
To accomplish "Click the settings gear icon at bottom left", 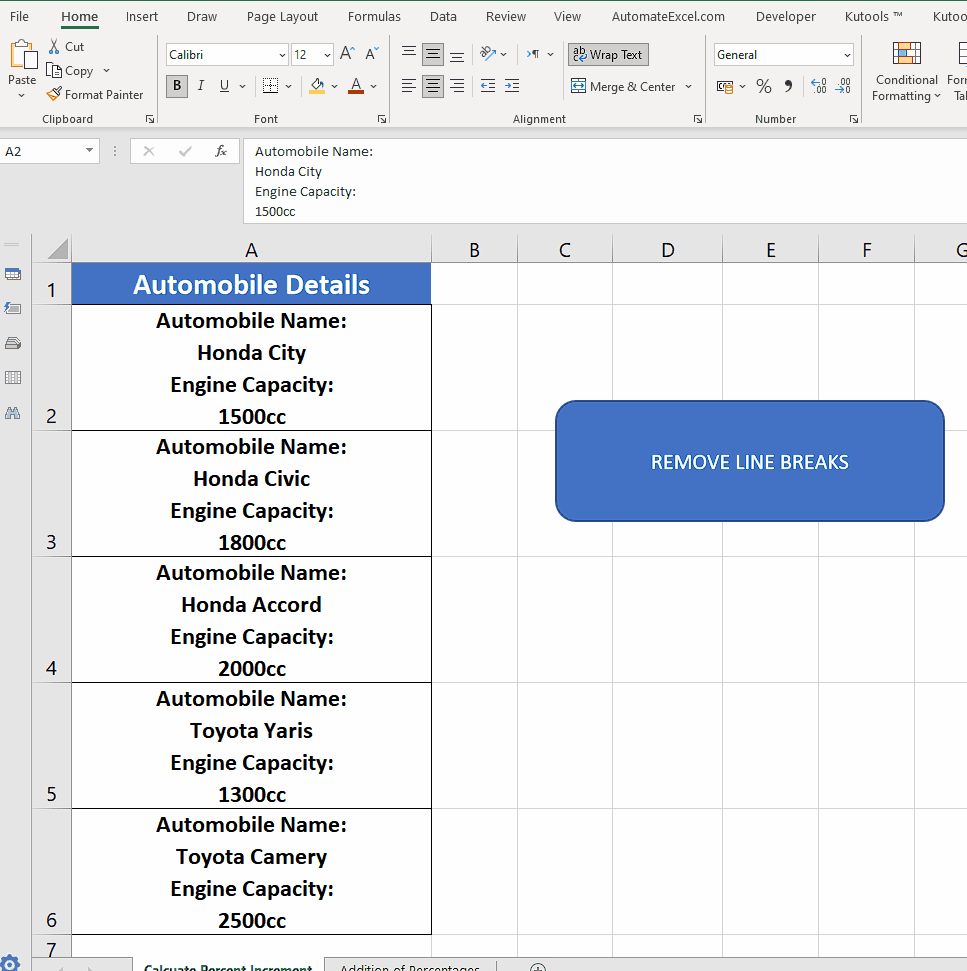I will pyautogui.click(x=11, y=963).
